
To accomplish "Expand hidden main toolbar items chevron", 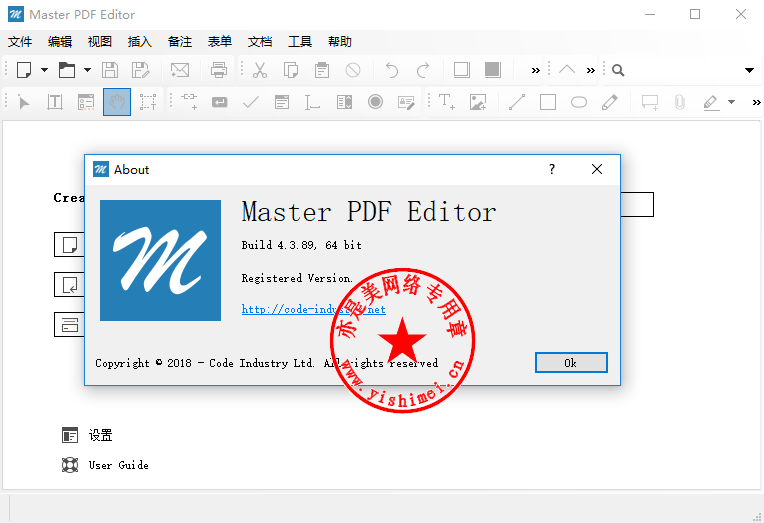I will pos(535,71).
